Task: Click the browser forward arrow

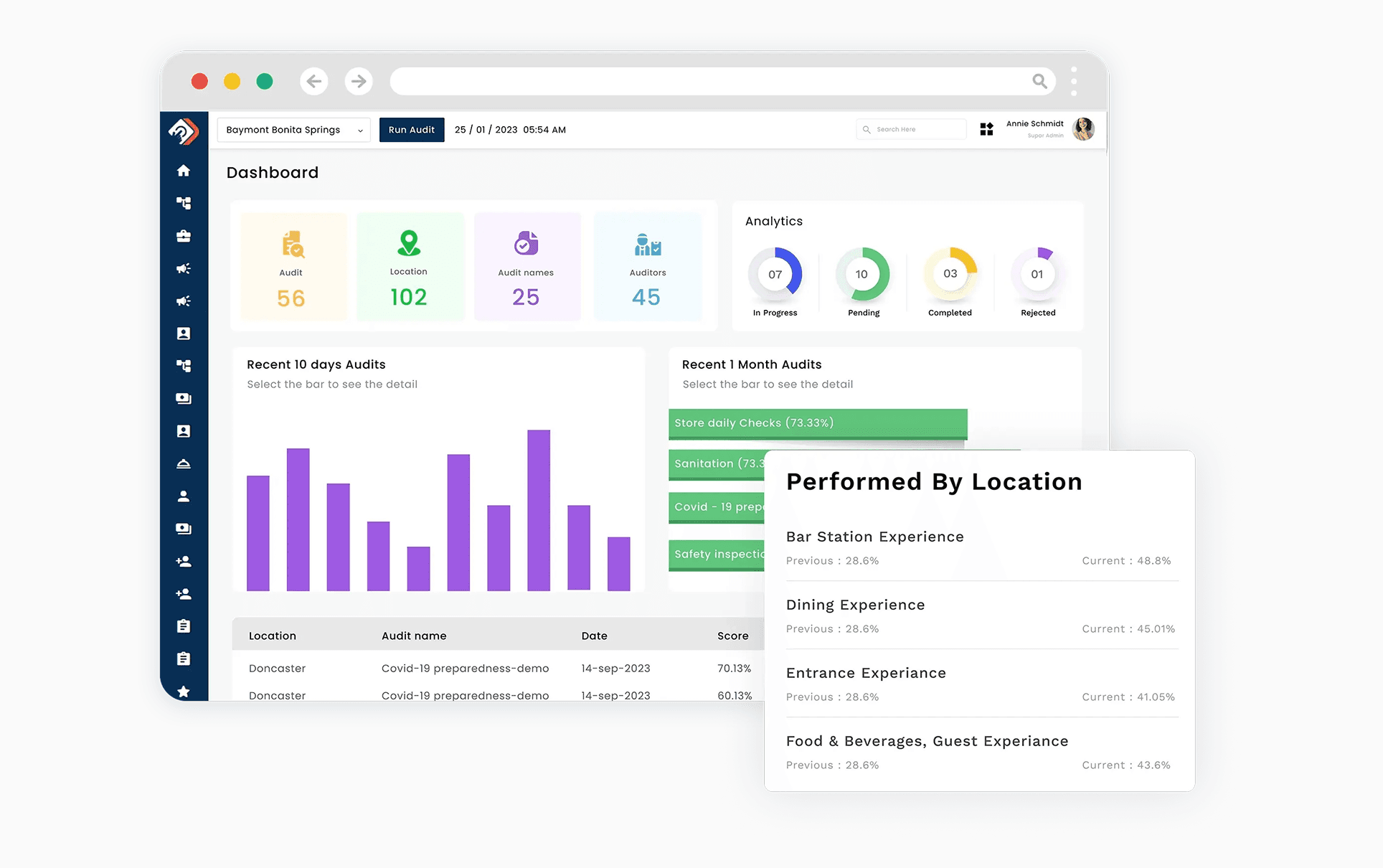Action: 359,81
